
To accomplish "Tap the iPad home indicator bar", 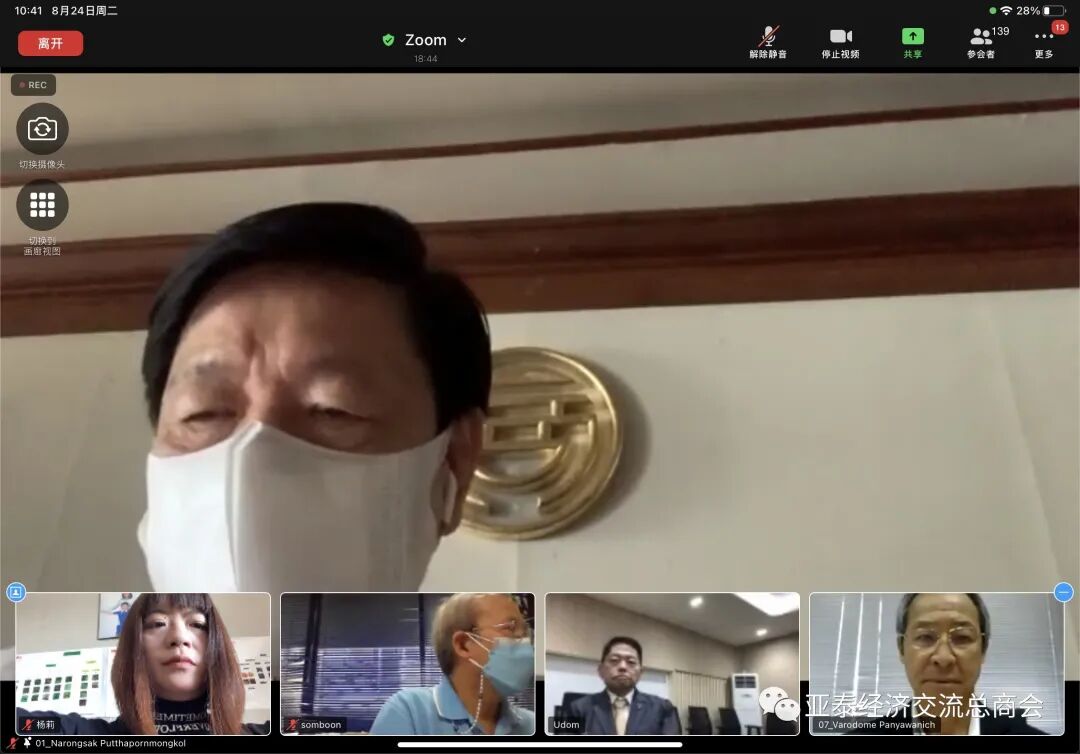I will click(x=540, y=744).
